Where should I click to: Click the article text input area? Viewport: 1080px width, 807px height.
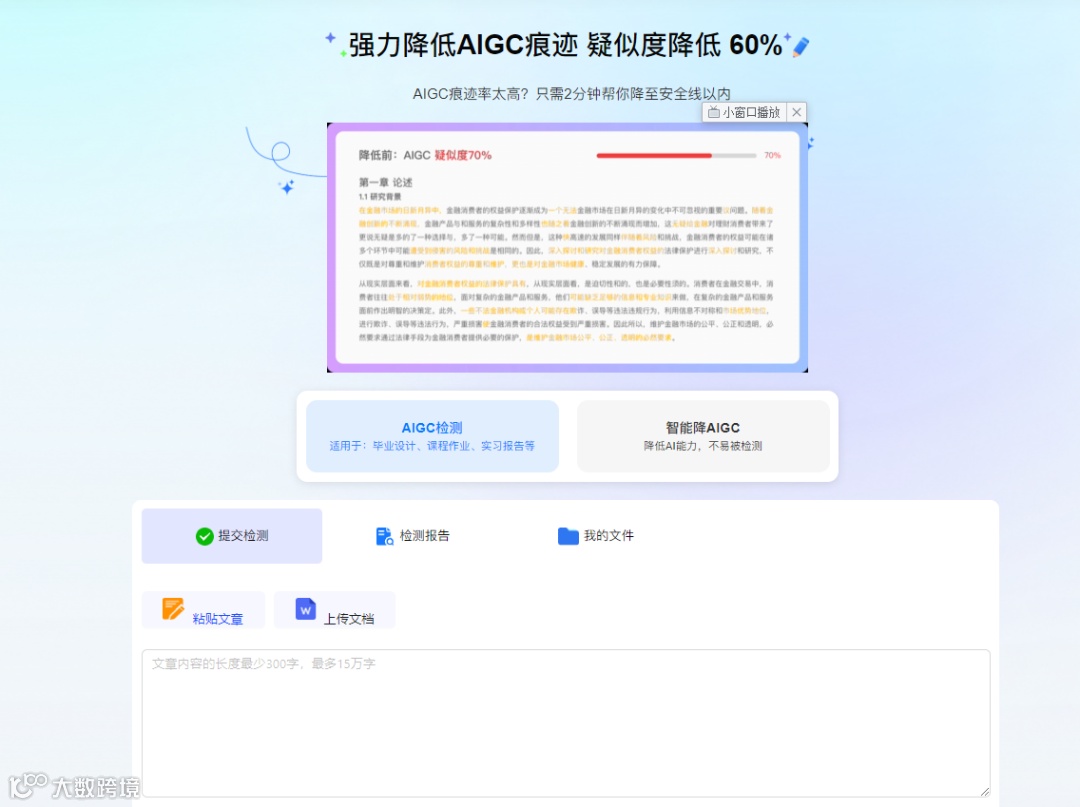coord(566,720)
